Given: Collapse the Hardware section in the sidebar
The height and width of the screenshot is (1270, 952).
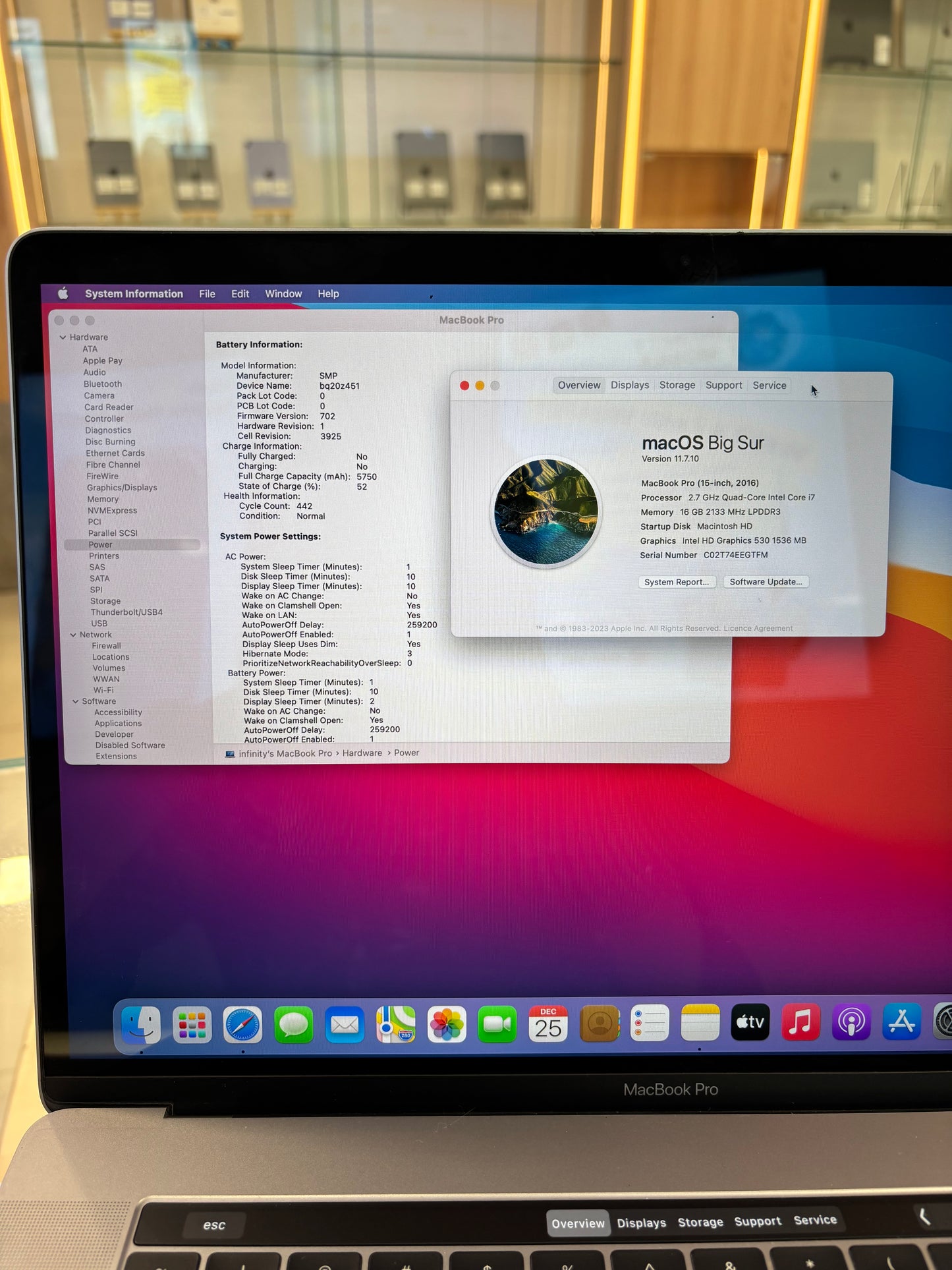Looking at the screenshot, I should tap(63, 337).
